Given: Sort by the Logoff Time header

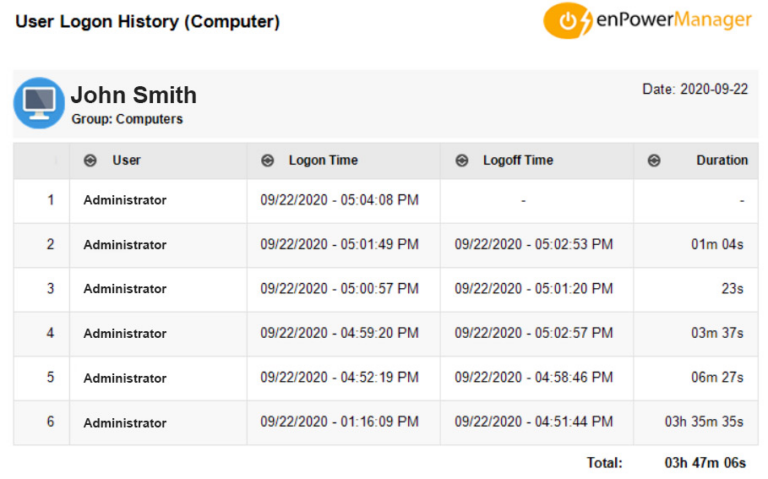Looking at the screenshot, I should tap(518, 160).
